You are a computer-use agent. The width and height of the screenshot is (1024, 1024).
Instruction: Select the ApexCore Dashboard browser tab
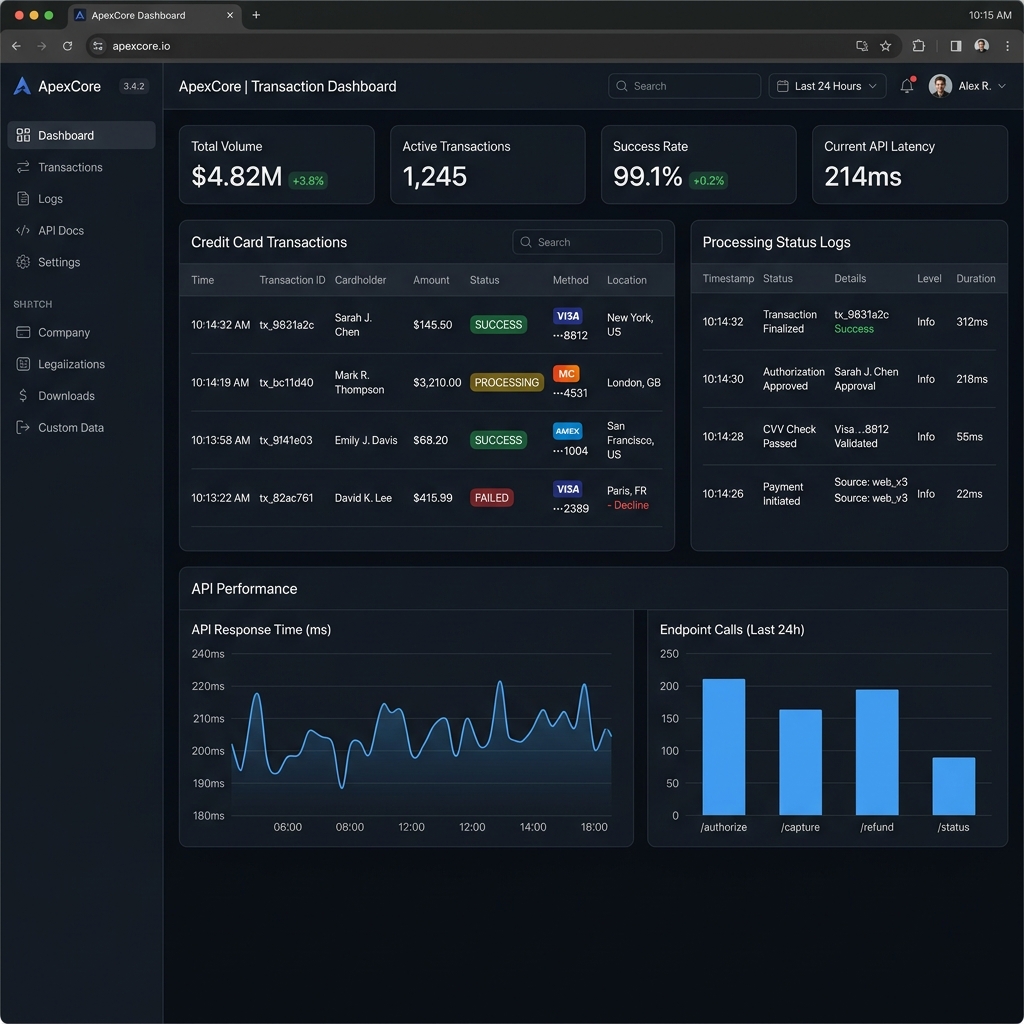154,15
